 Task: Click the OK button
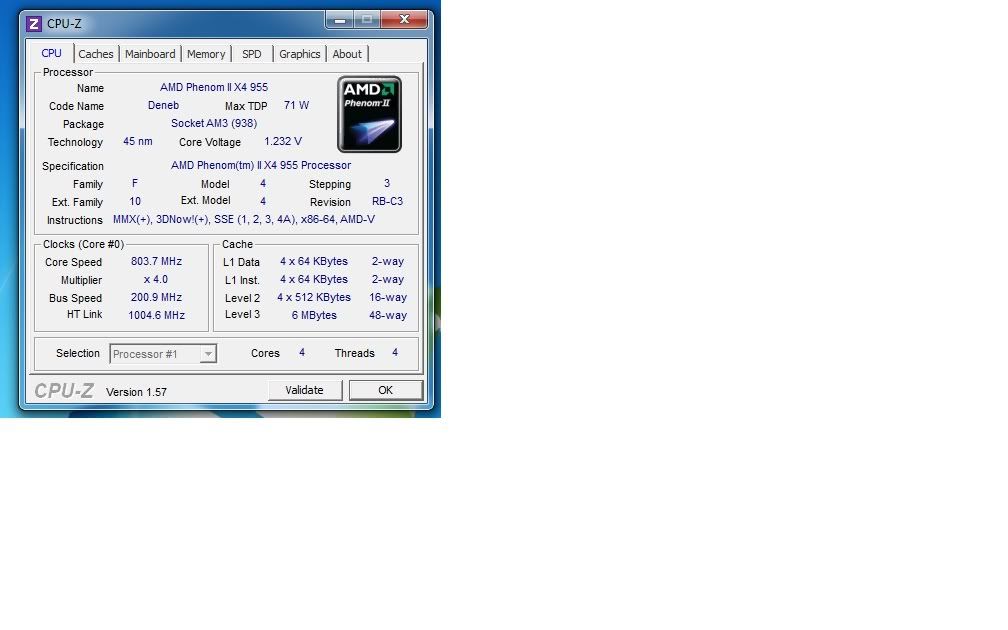coord(386,390)
